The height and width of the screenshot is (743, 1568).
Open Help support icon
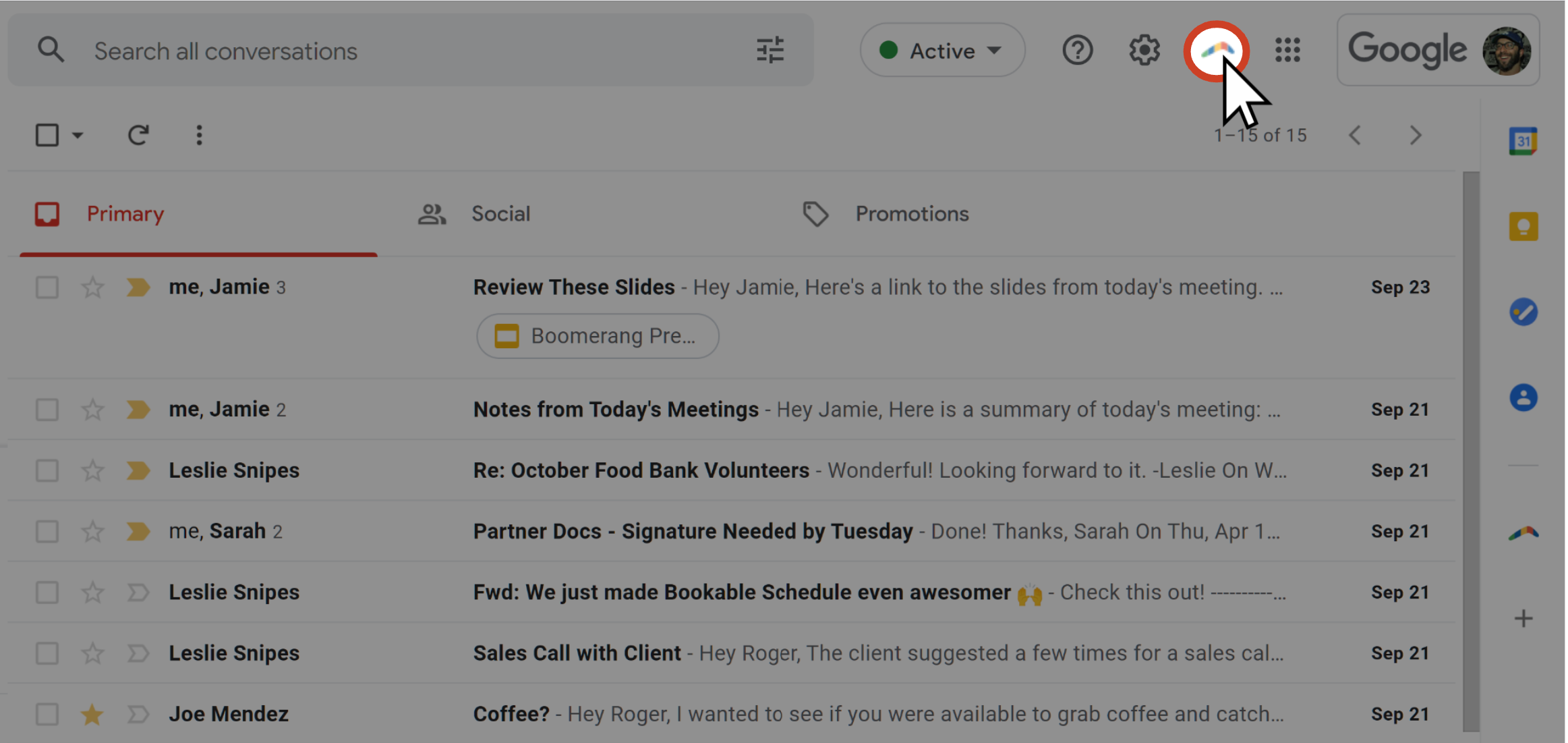(1077, 51)
